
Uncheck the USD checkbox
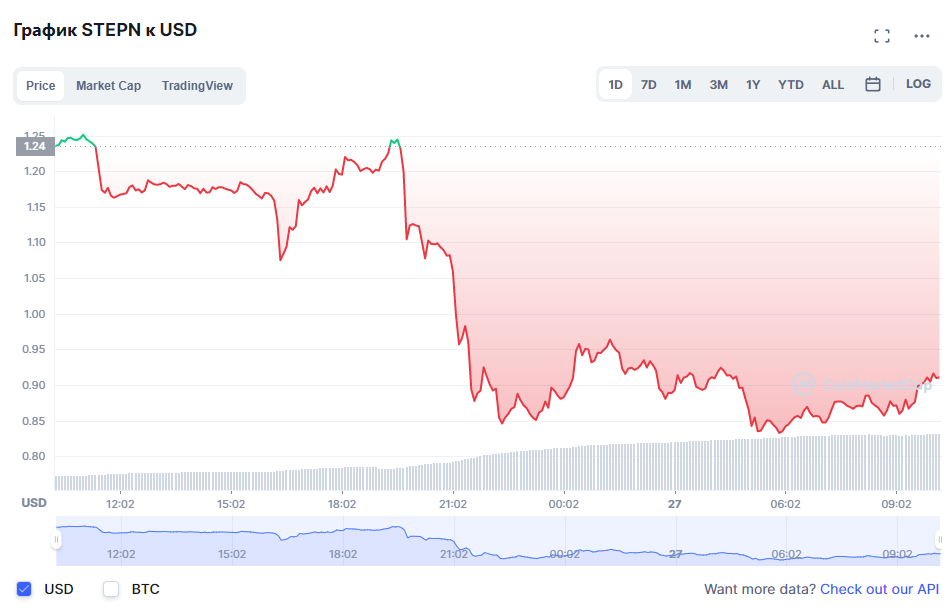pos(25,589)
